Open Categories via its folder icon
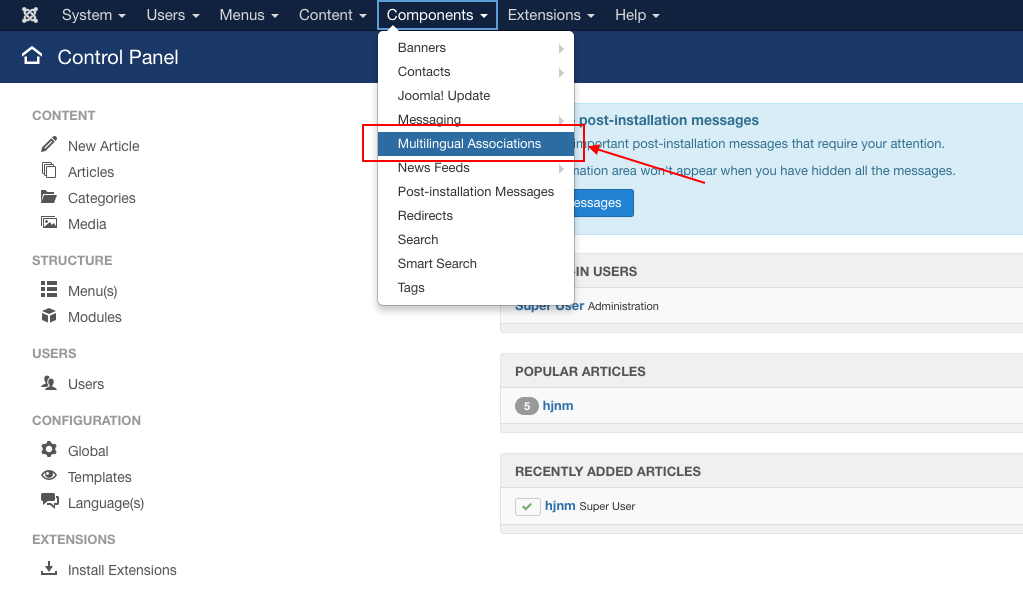 point(47,197)
